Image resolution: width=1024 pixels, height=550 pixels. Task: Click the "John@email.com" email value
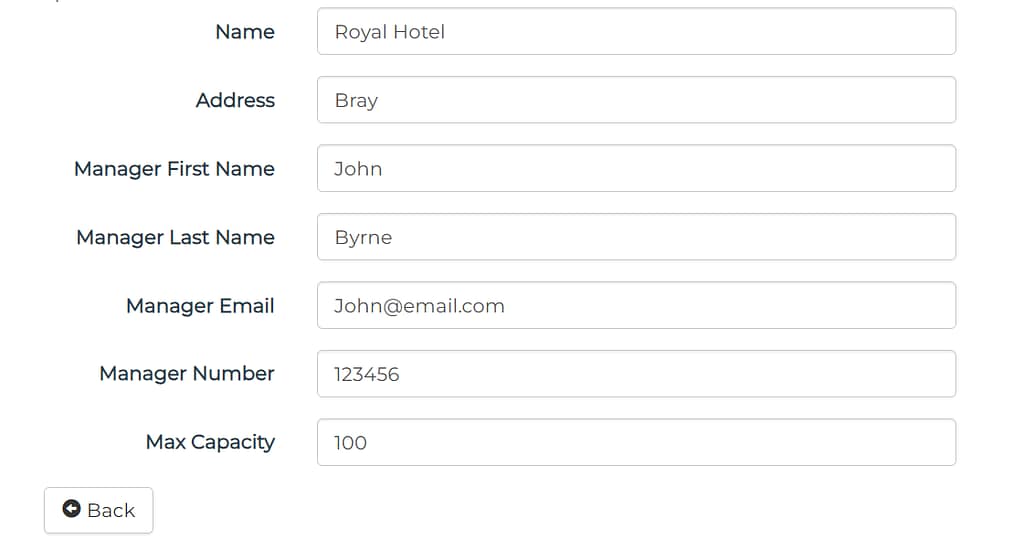419,306
